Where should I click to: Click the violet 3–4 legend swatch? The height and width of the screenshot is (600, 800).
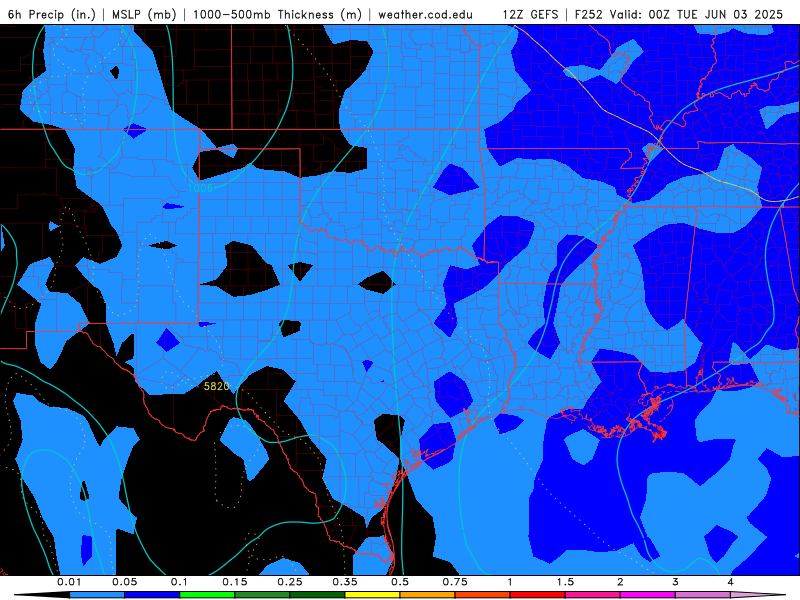[703, 595]
